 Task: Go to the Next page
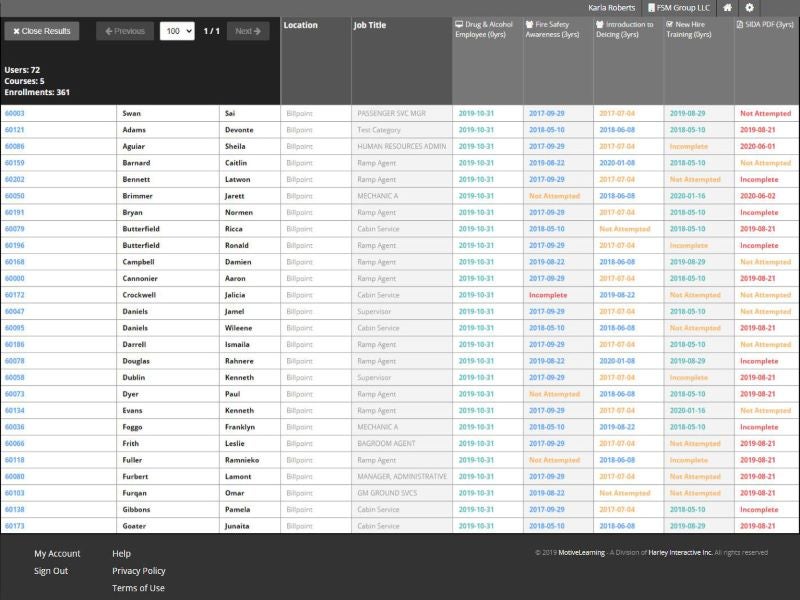pos(247,31)
